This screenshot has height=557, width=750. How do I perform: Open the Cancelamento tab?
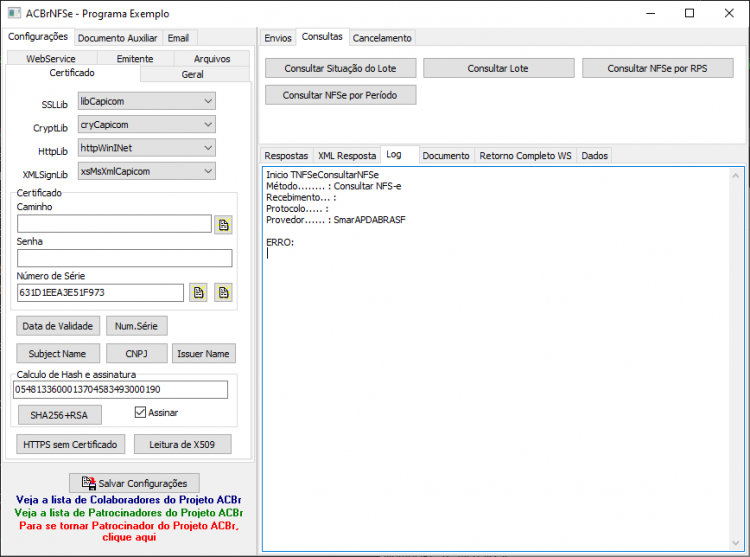tap(382, 38)
